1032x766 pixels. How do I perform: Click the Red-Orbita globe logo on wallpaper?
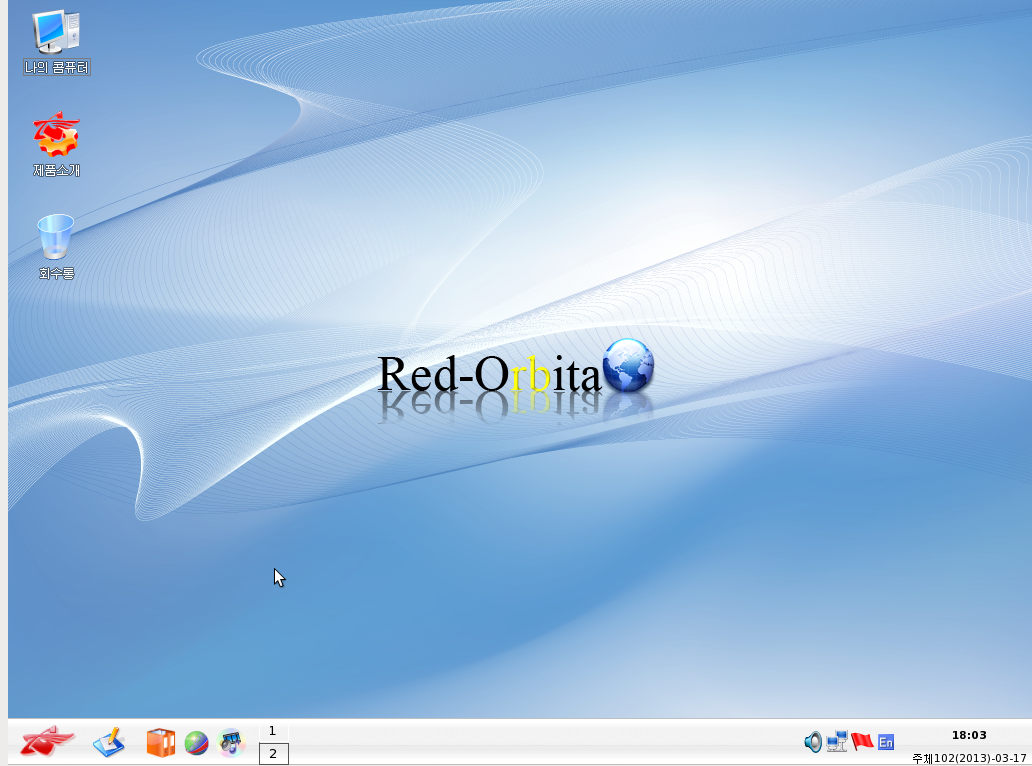click(x=628, y=365)
